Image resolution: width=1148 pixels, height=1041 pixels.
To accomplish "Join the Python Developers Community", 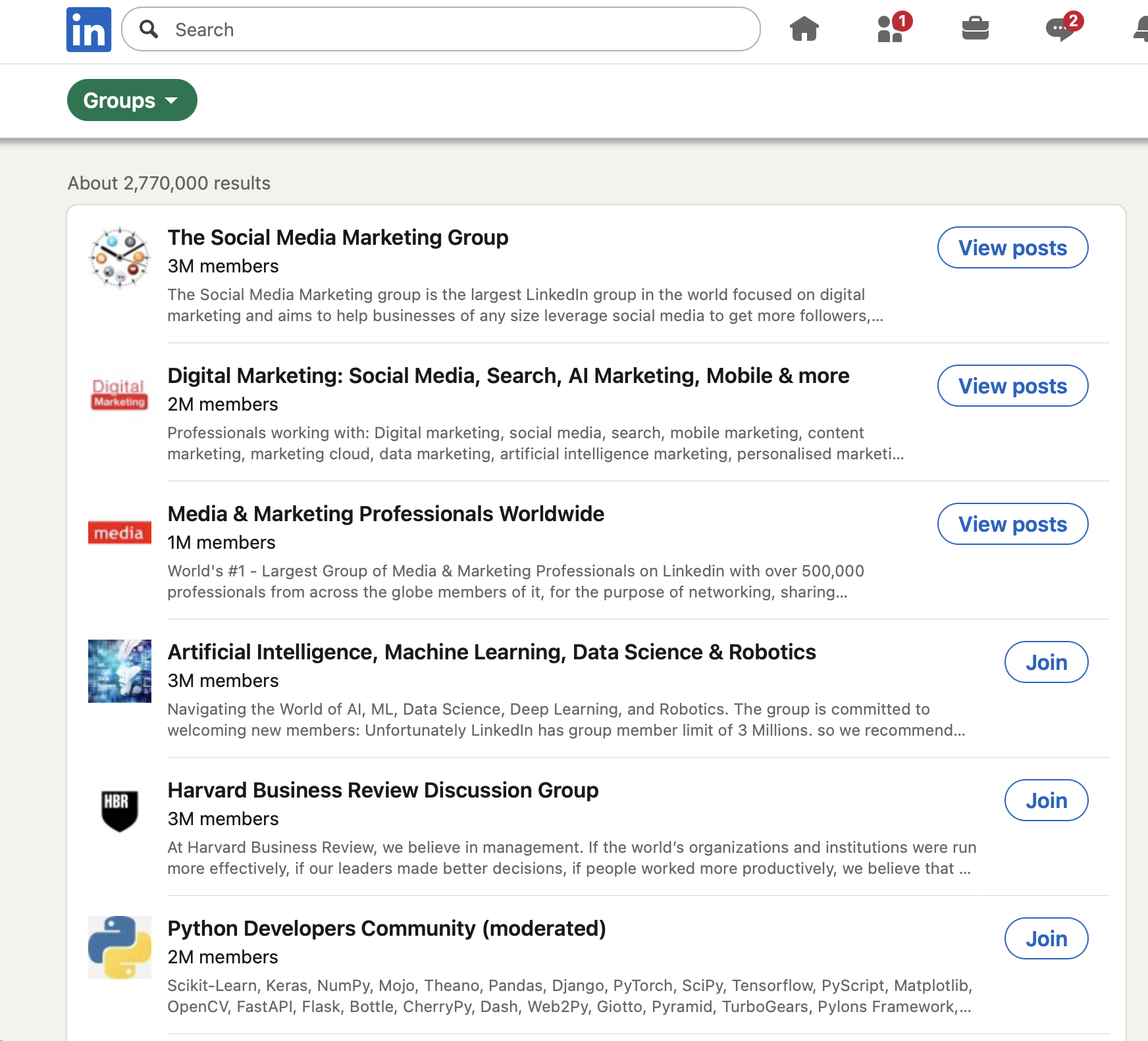I will tap(1046, 939).
